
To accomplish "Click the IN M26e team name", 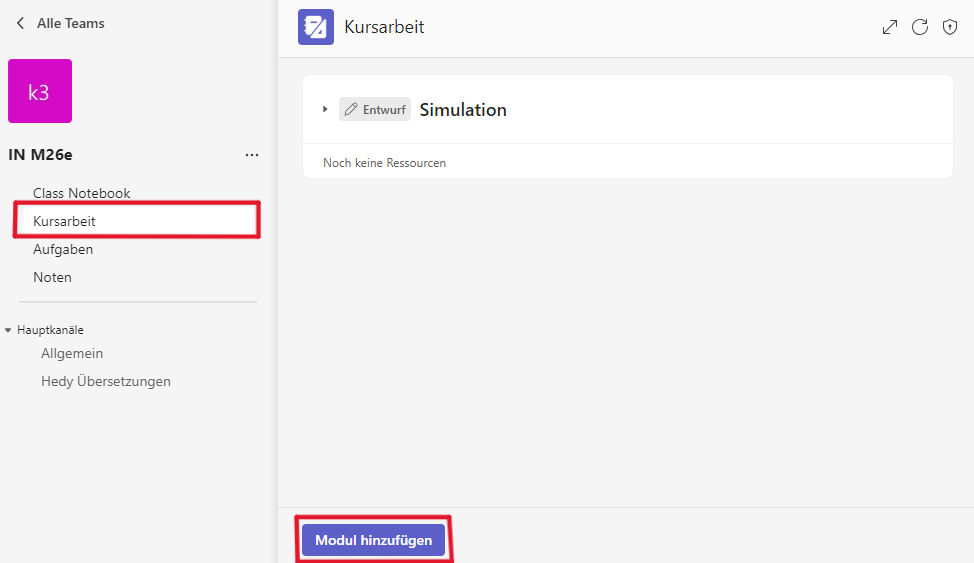I will point(40,155).
